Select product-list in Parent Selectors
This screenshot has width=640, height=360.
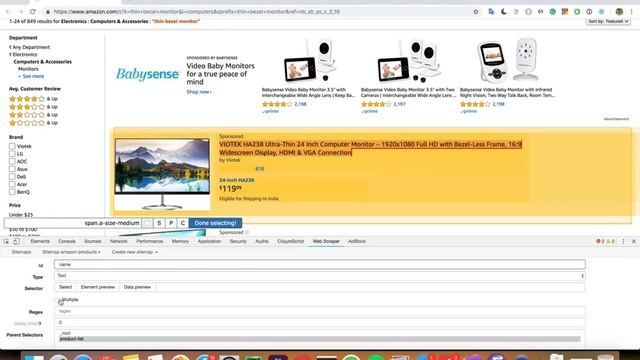[320, 339]
